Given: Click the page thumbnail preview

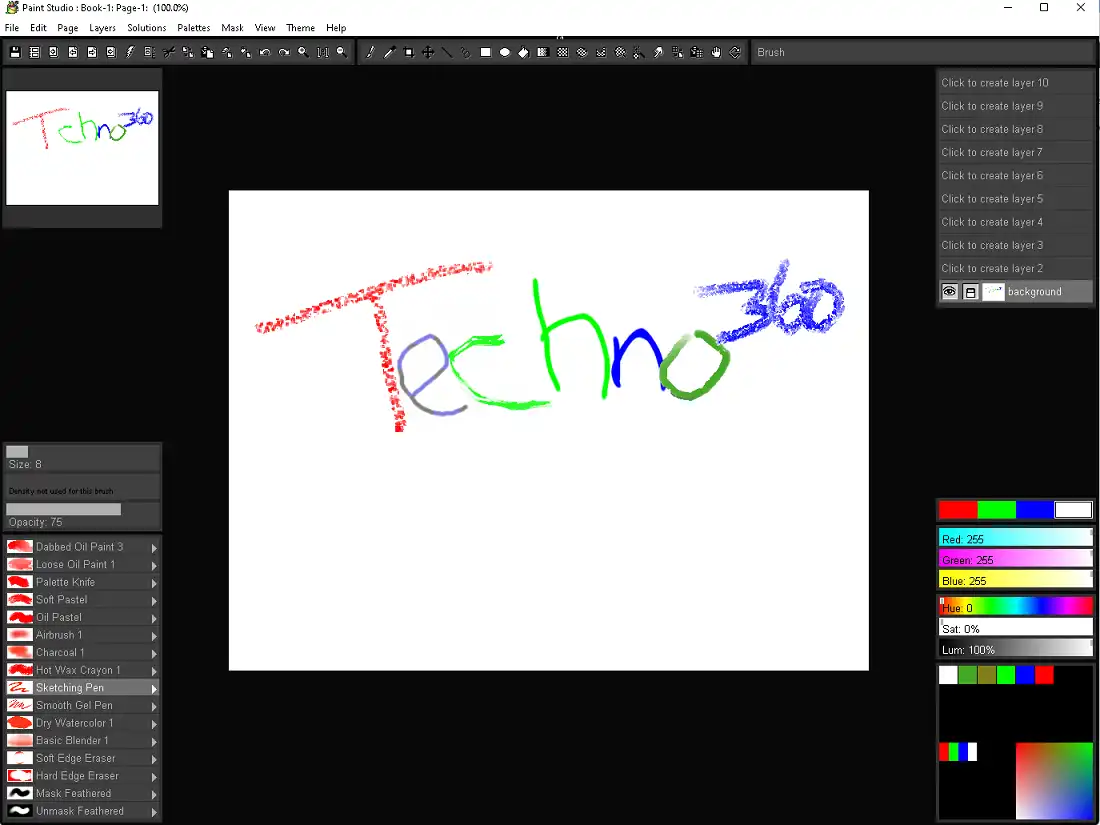Looking at the screenshot, I should point(81,147).
